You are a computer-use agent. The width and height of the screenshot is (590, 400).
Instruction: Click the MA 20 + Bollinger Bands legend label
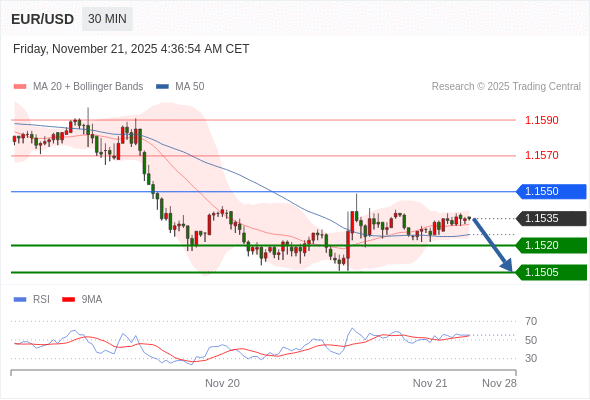click(88, 87)
